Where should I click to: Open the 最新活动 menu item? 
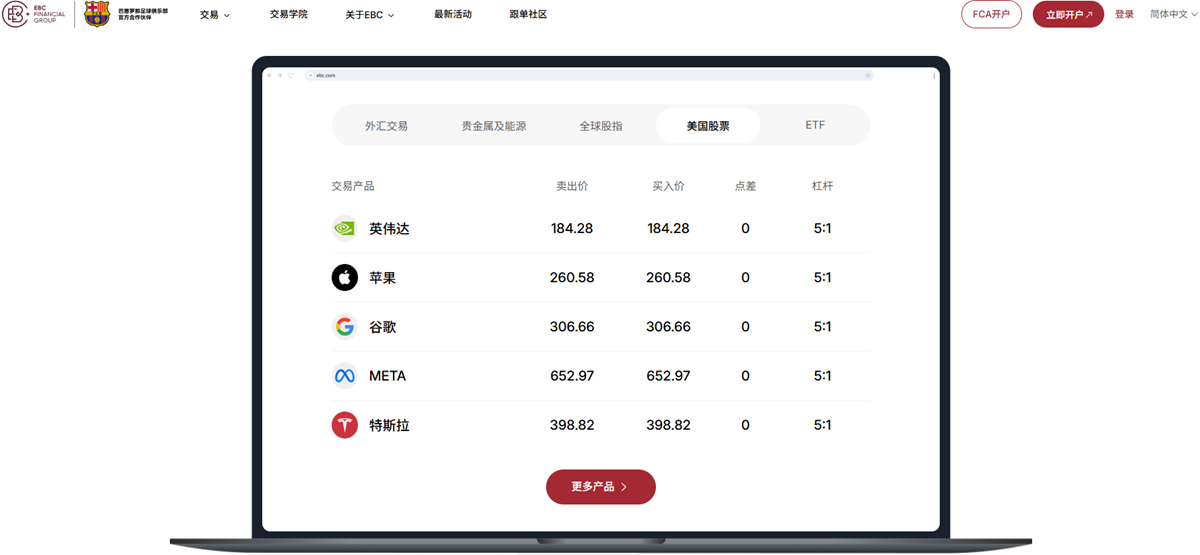(453, 15)
